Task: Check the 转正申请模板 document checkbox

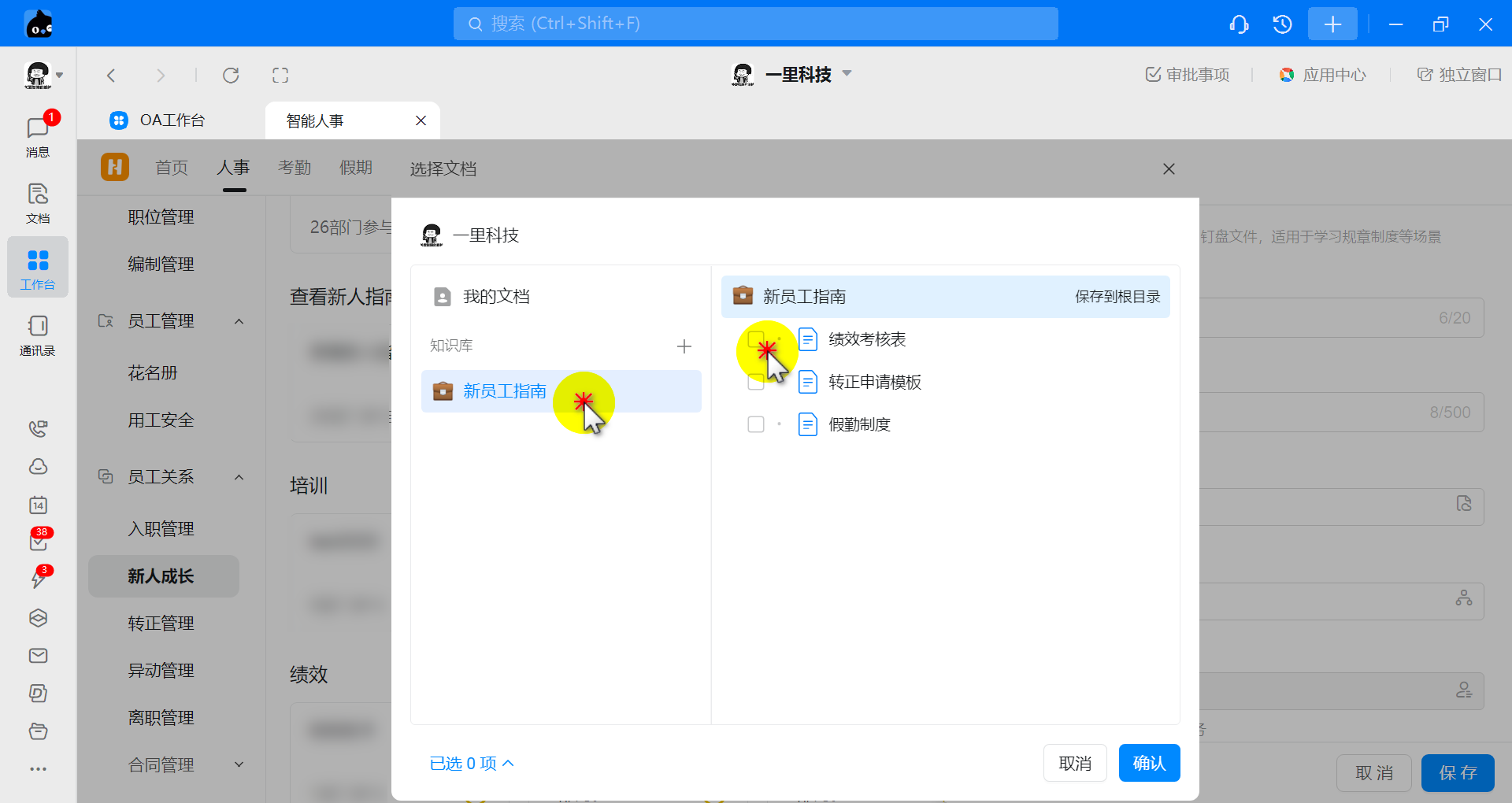Action: (x=755, y=383)
